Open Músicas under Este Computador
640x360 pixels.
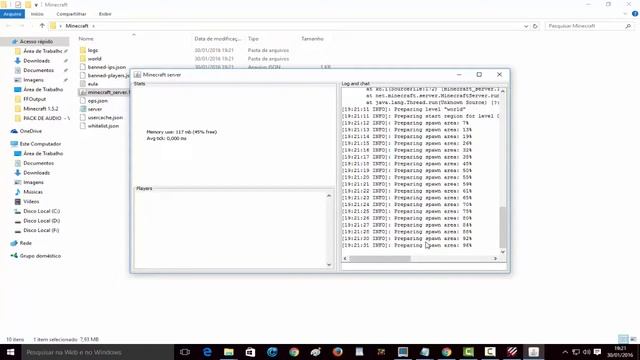coord(33,192)
